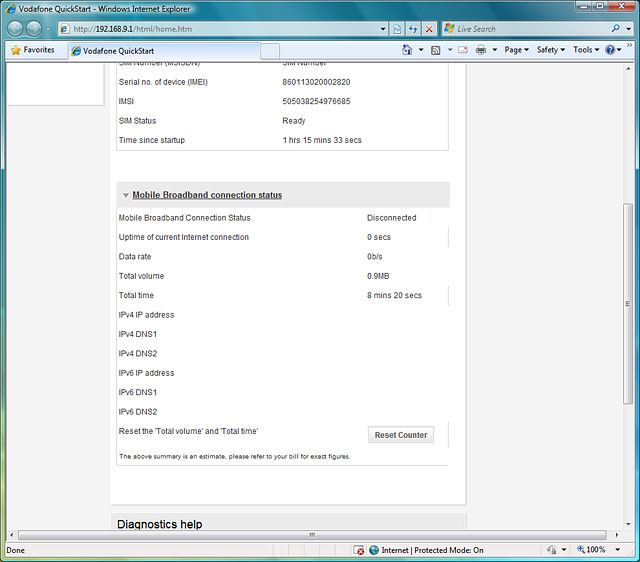The image size is (640, 562).
Task: Click the browser Back arrow button
Action: (x=16, y=29)
